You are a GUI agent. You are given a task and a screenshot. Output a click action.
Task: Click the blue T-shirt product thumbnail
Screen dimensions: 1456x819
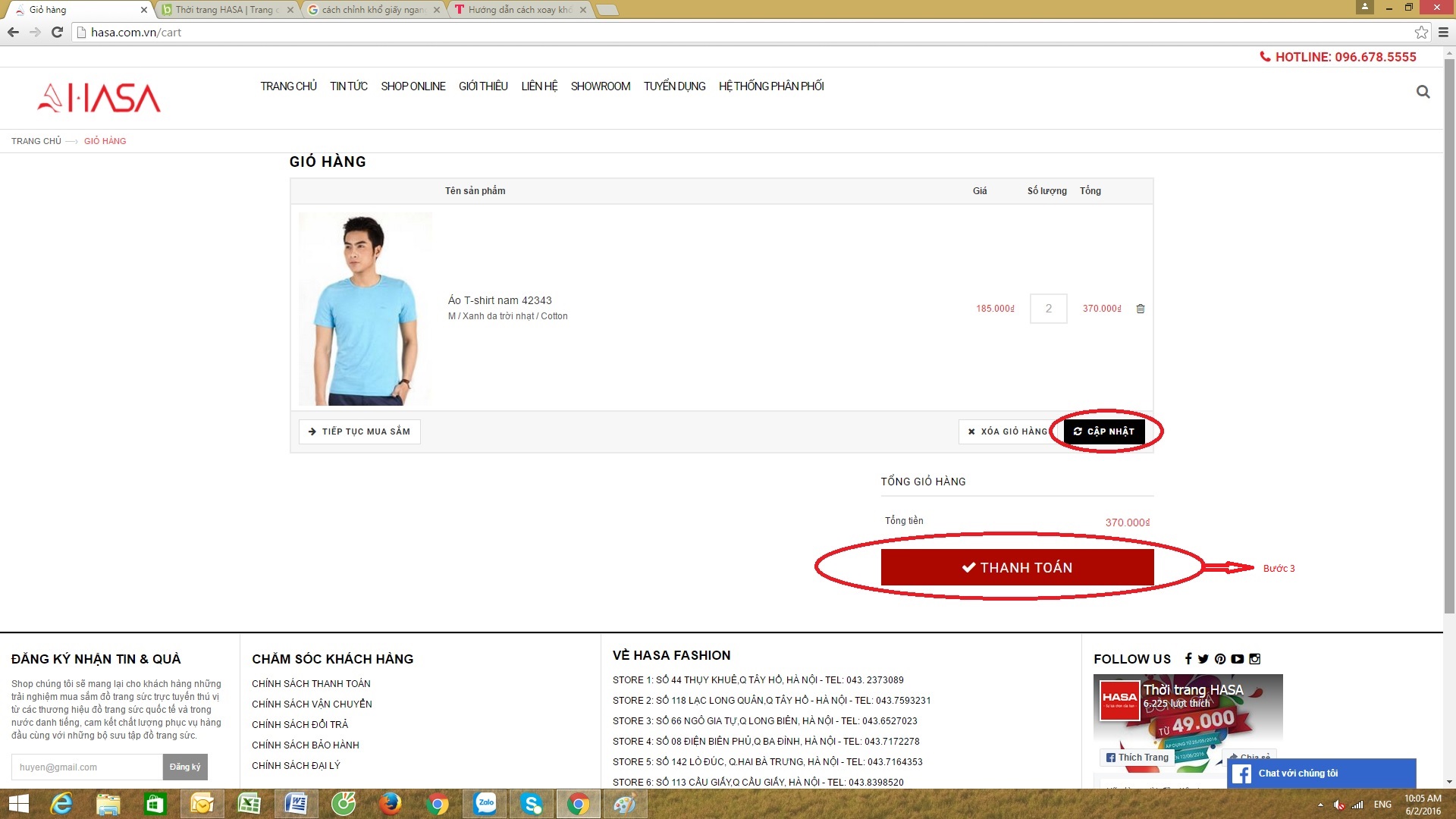365,309
